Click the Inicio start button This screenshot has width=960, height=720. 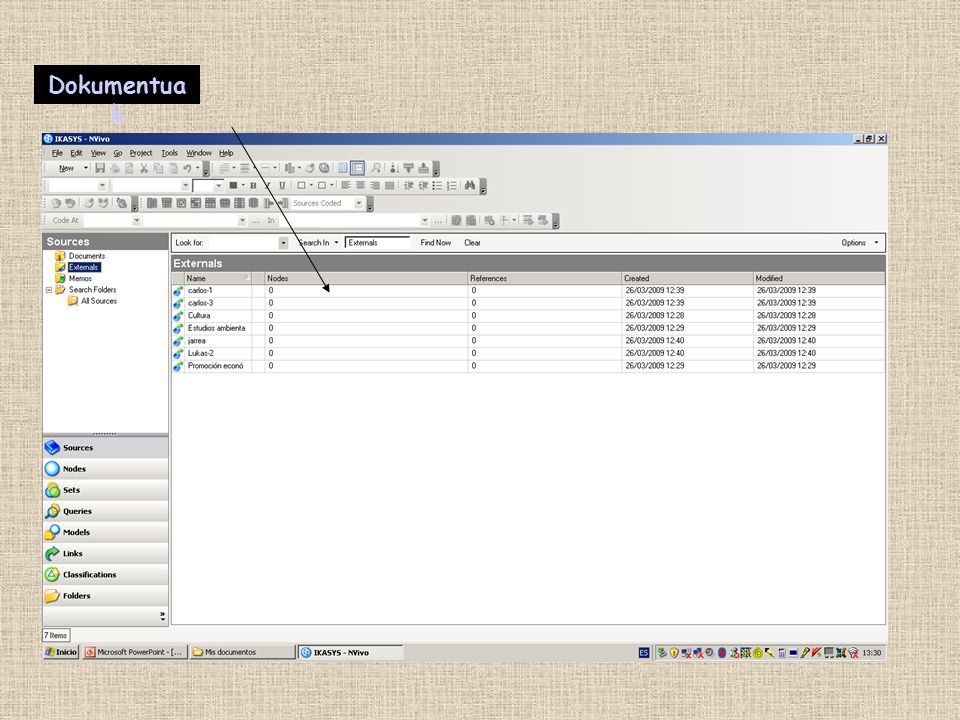61,653
